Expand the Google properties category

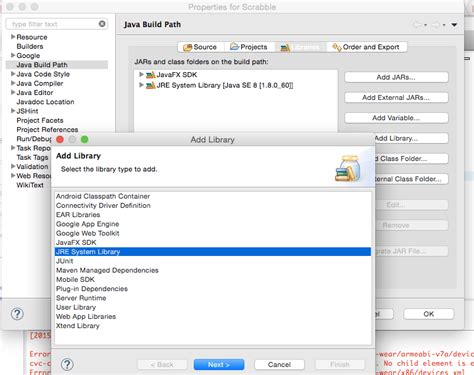13,55
